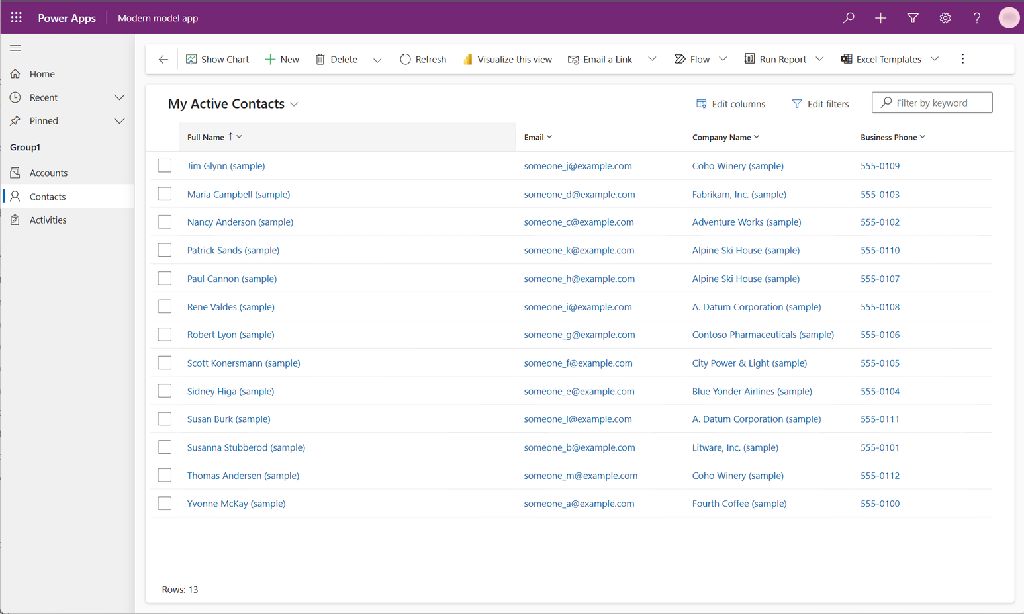1024x614 pixels.
Task: Open more commands vertical ellipsis
Action: click(963, 60)
